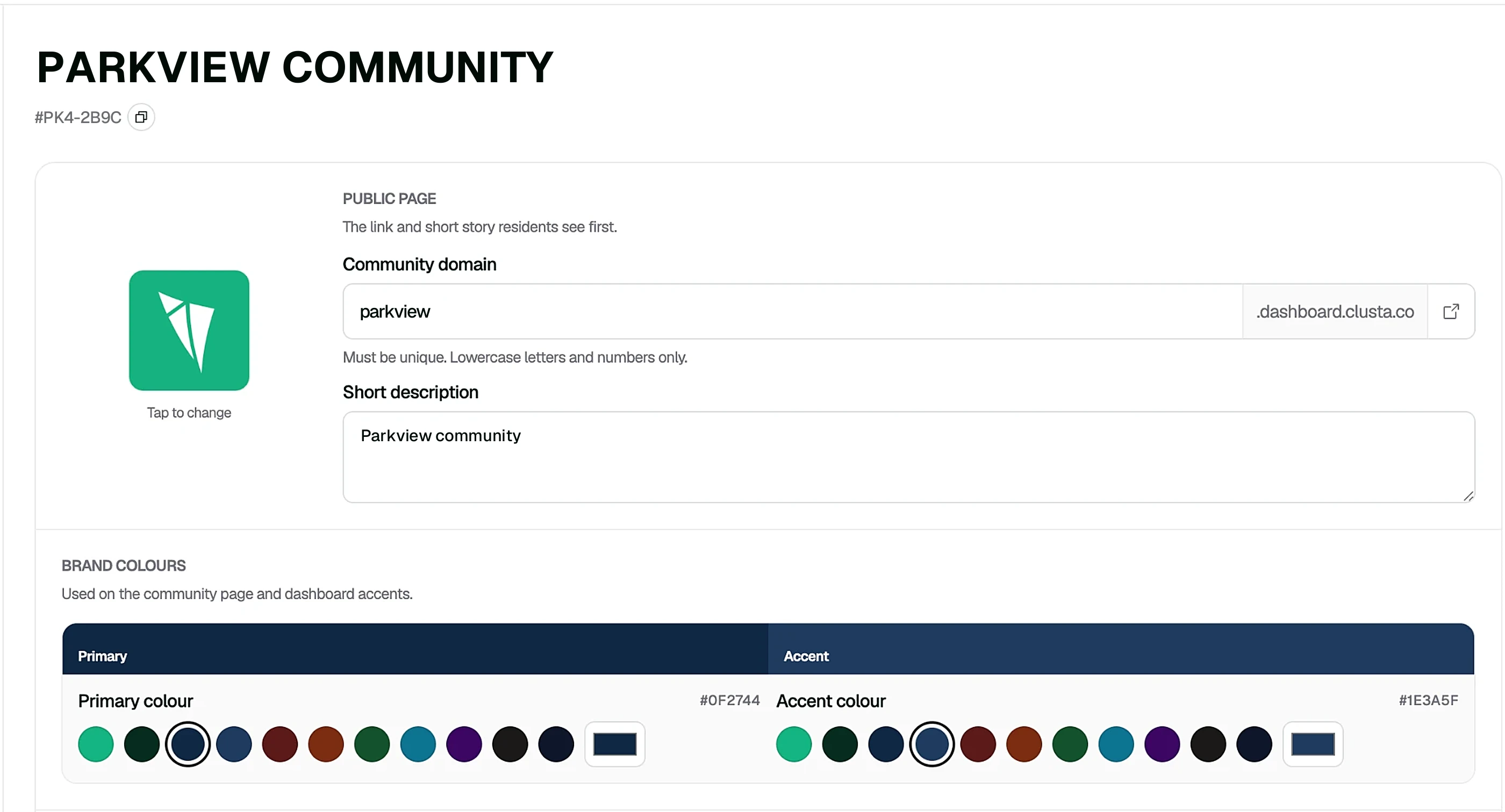
Task: Click the Primary preview banner
Action: point(415,649)
